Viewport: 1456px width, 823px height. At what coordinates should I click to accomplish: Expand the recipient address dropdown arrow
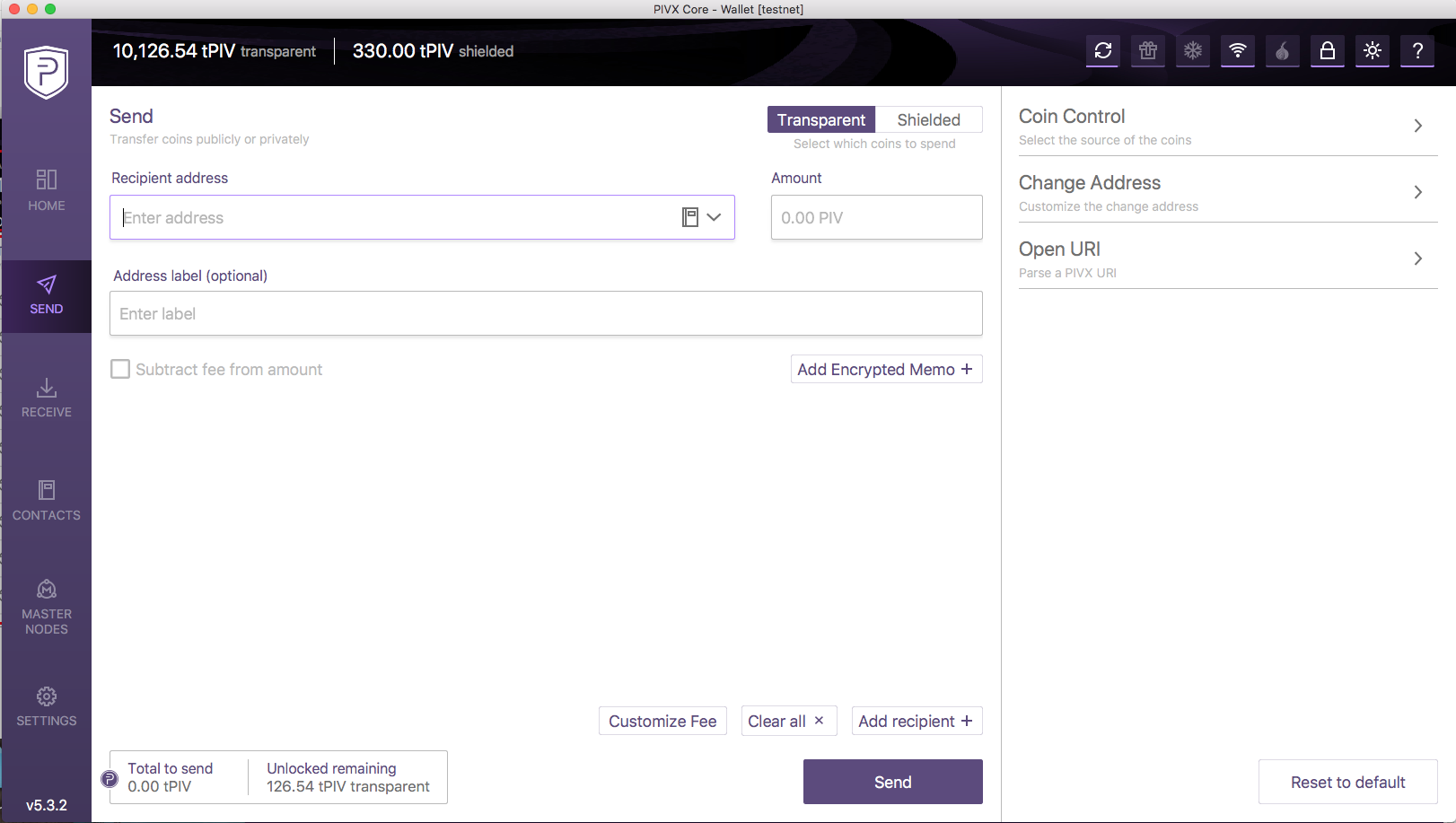pos(714,217)
